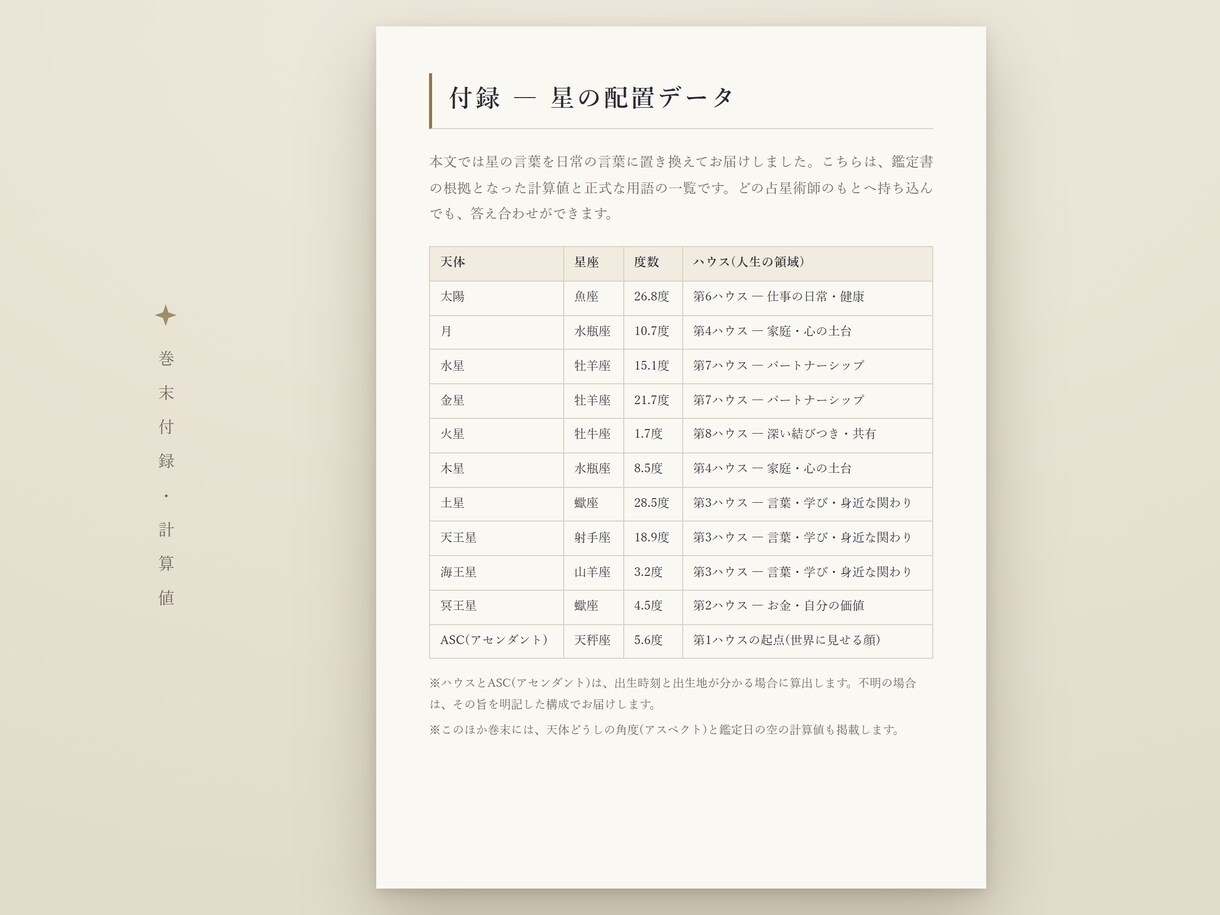Click the 山羊座 cell

click(593, 573)
